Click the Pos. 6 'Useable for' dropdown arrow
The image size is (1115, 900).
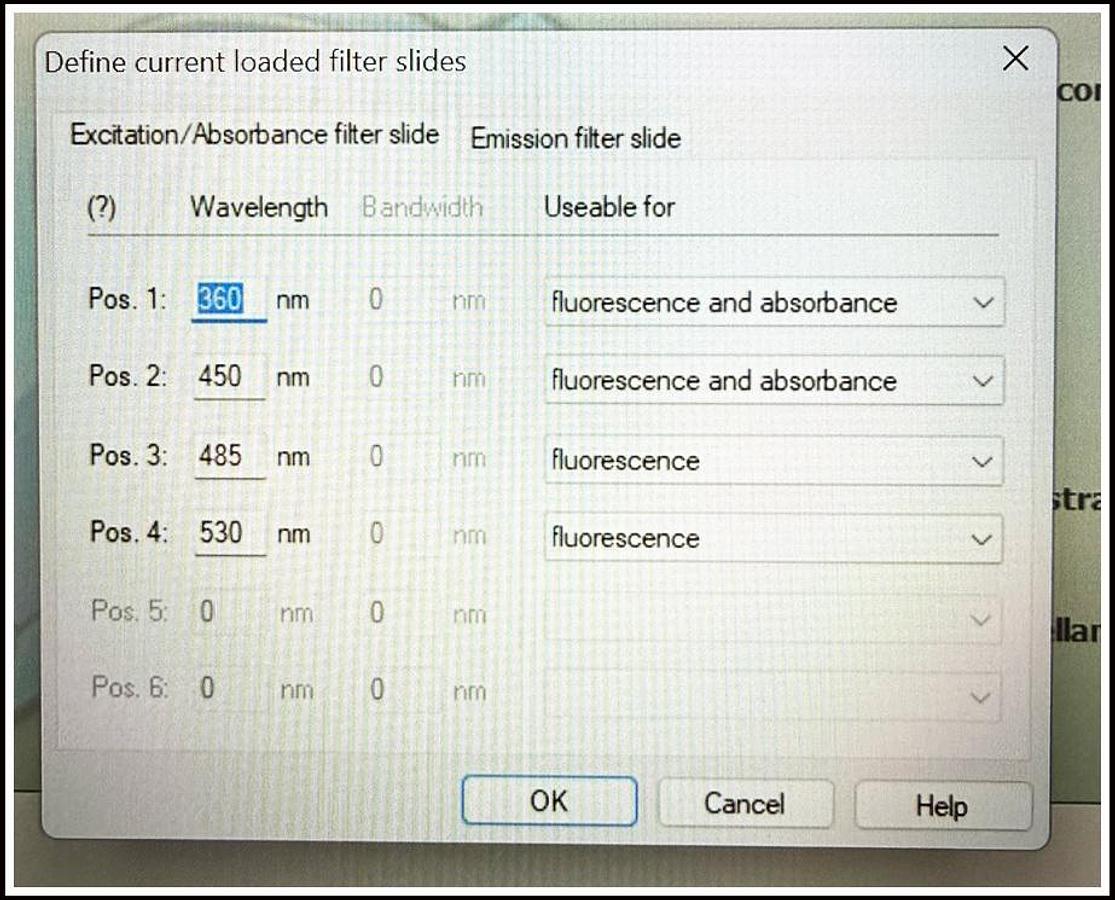click(983, 697)
